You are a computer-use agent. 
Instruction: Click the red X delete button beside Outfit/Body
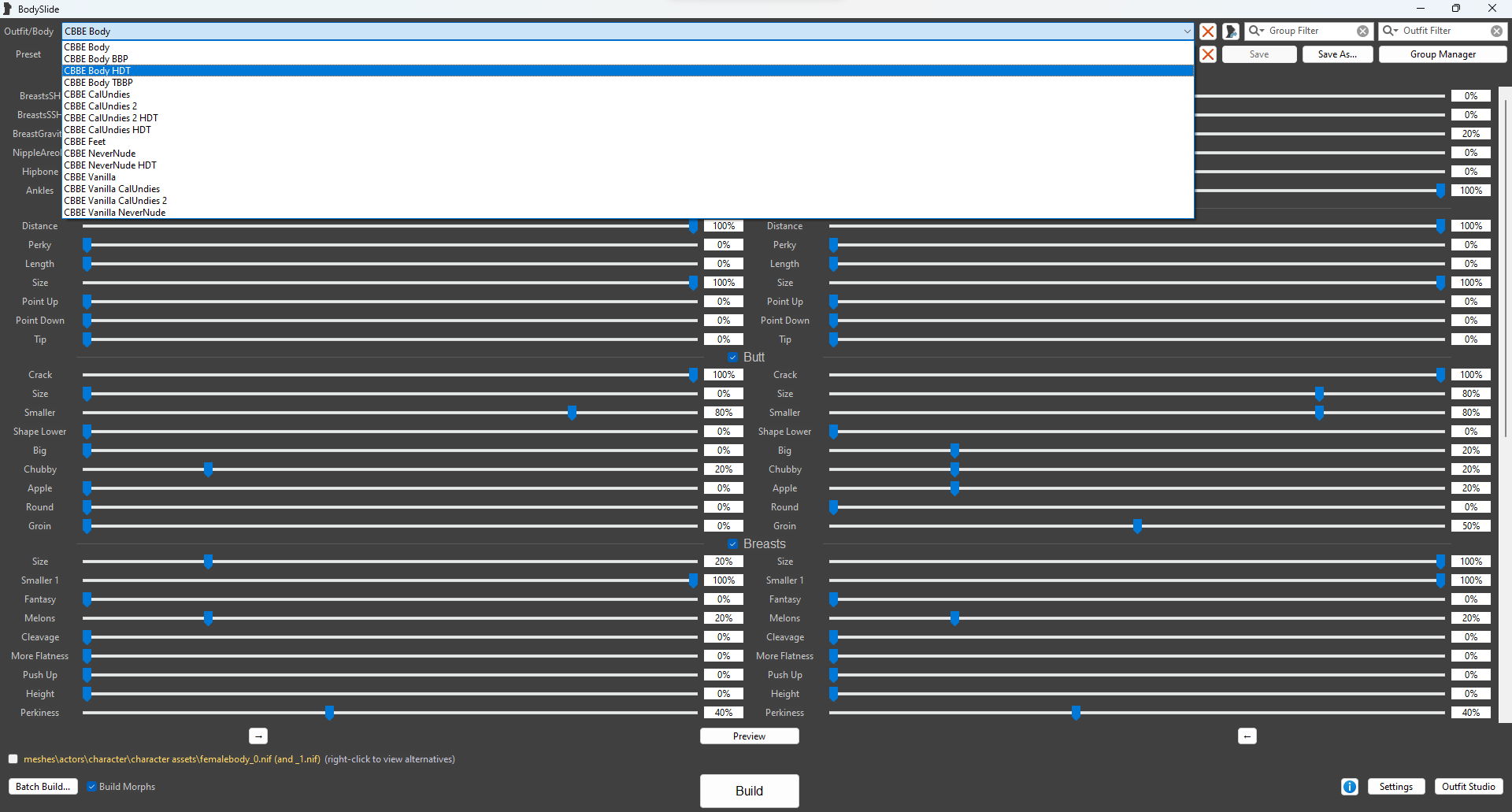click(1207, 32)
